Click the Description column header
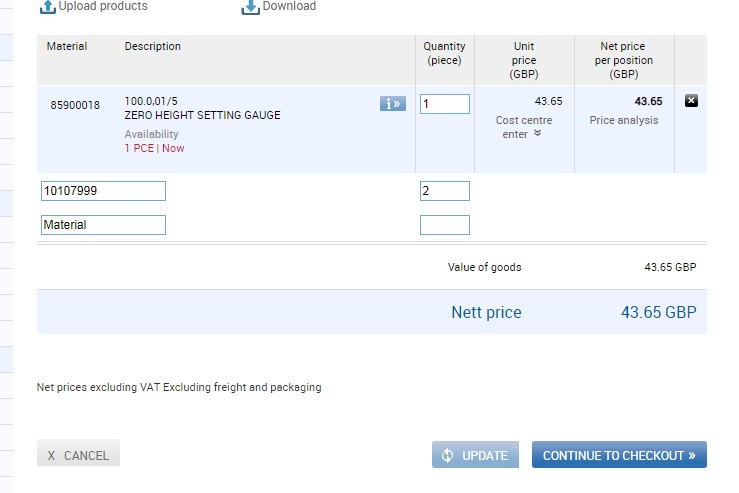Image resolution: width=739 pixels, height=493 pixels. 152,46
